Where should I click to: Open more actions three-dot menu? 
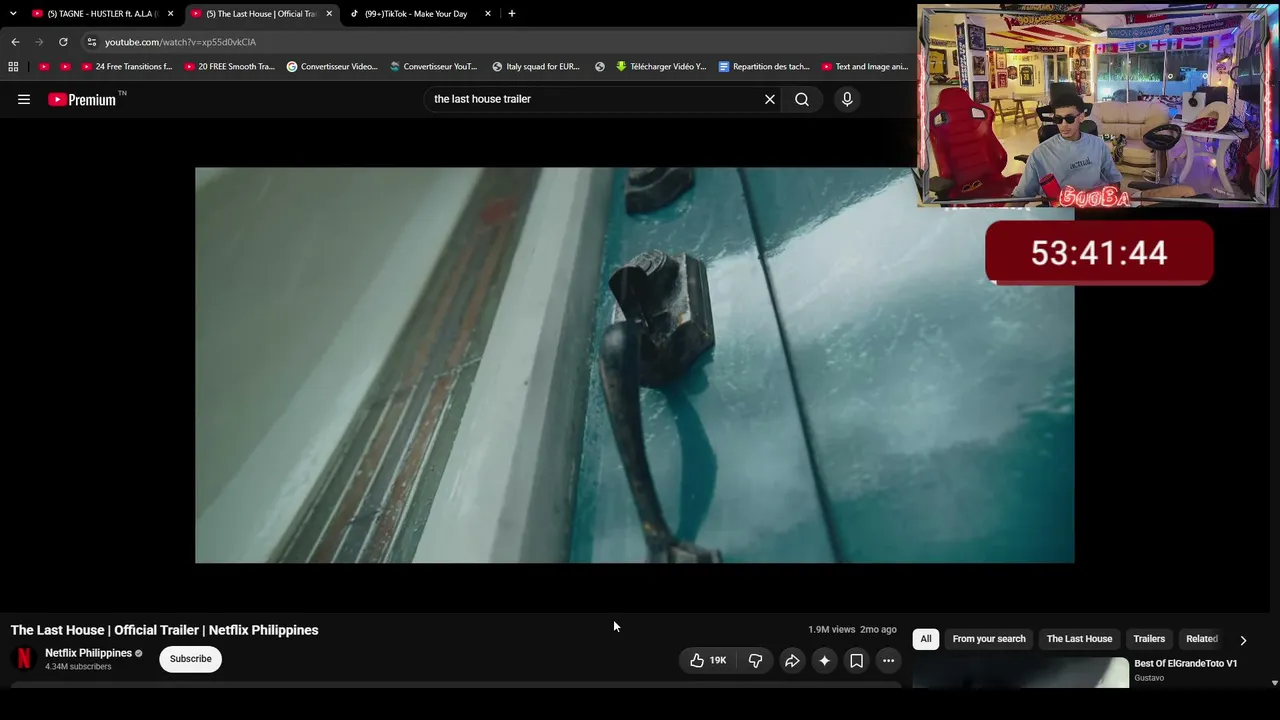point(888,660)
